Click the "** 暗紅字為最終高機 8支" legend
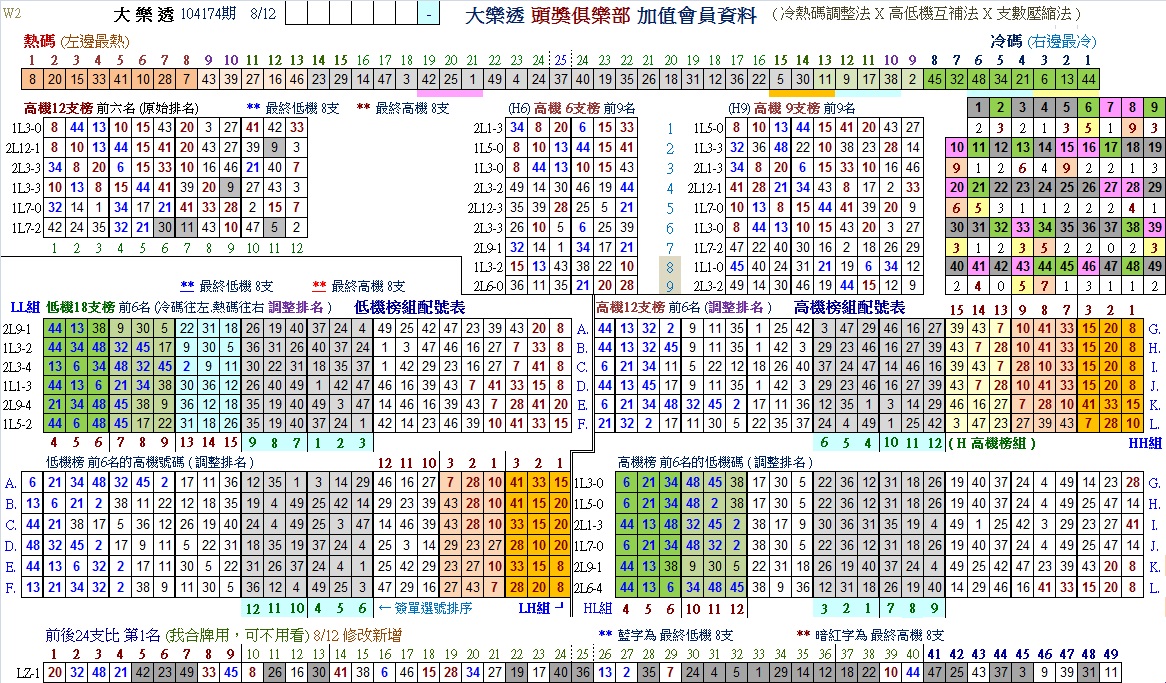The height and width of the screenshot is (683, 1166). point(870,635)
